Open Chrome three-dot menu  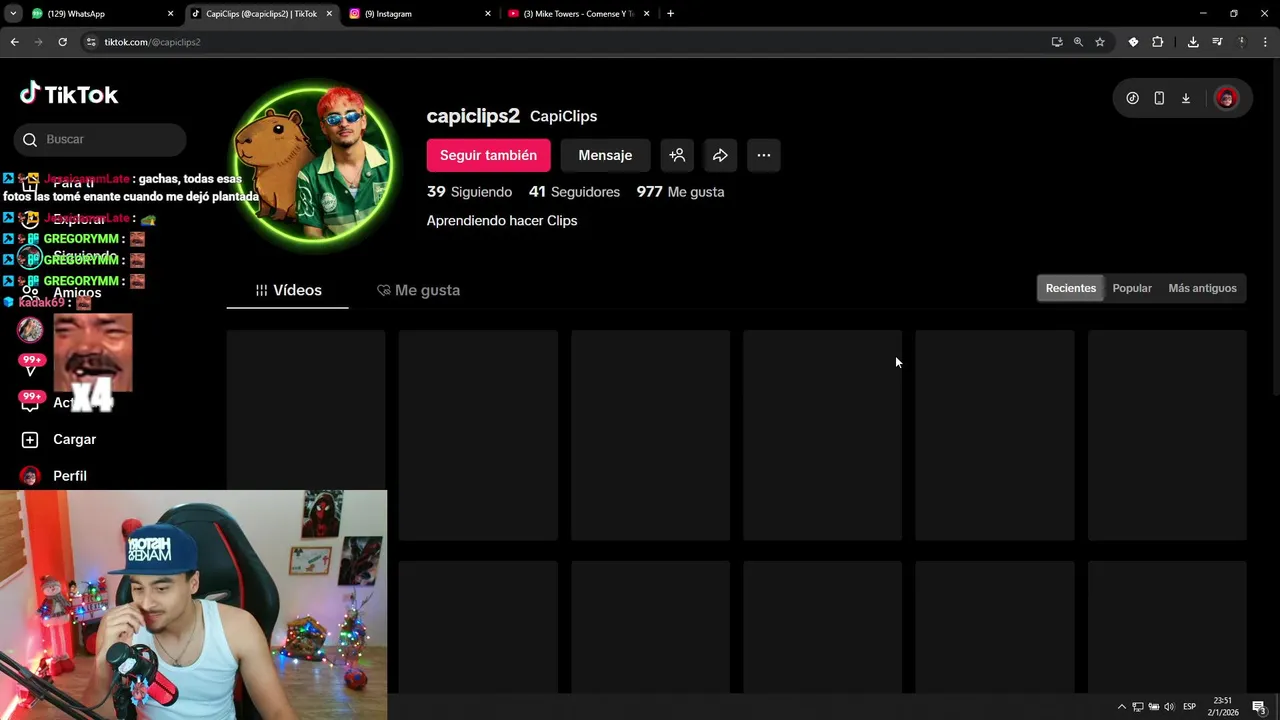[x=1266, y=42]
